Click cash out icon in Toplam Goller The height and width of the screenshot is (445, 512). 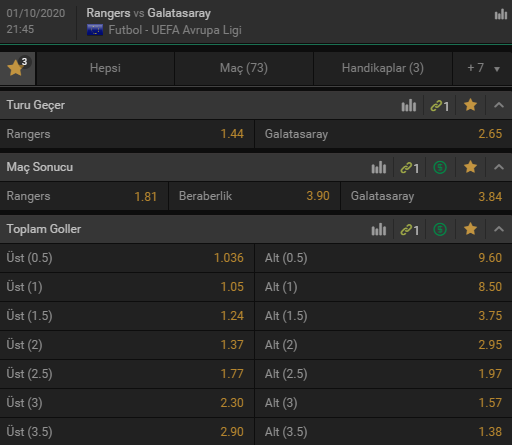[440, 229]
